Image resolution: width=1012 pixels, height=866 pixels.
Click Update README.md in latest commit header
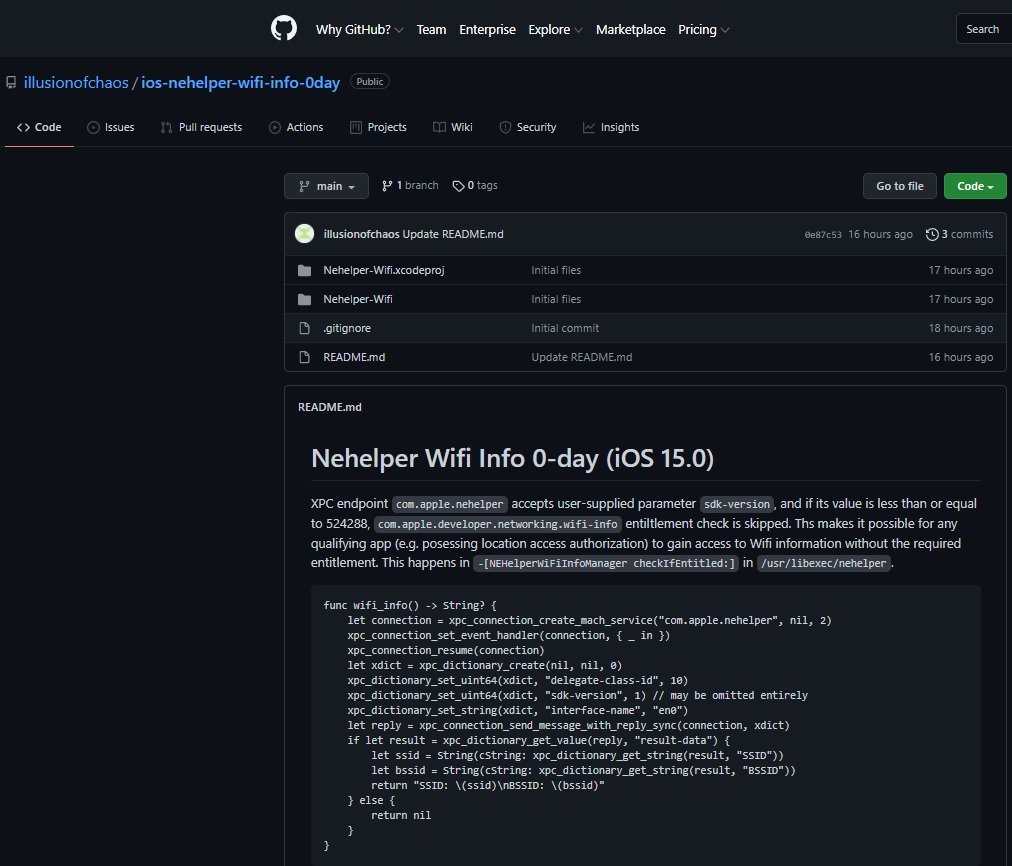click(453, 234)
